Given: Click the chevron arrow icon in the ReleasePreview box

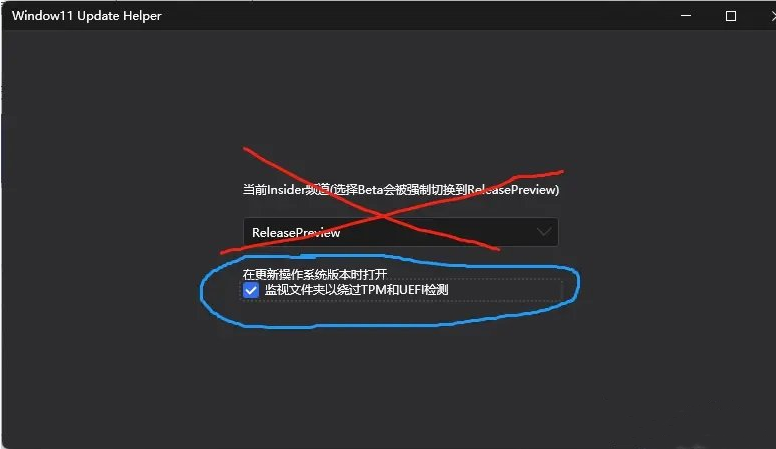Looking at the screenshot, I should [x=544, y=232].
